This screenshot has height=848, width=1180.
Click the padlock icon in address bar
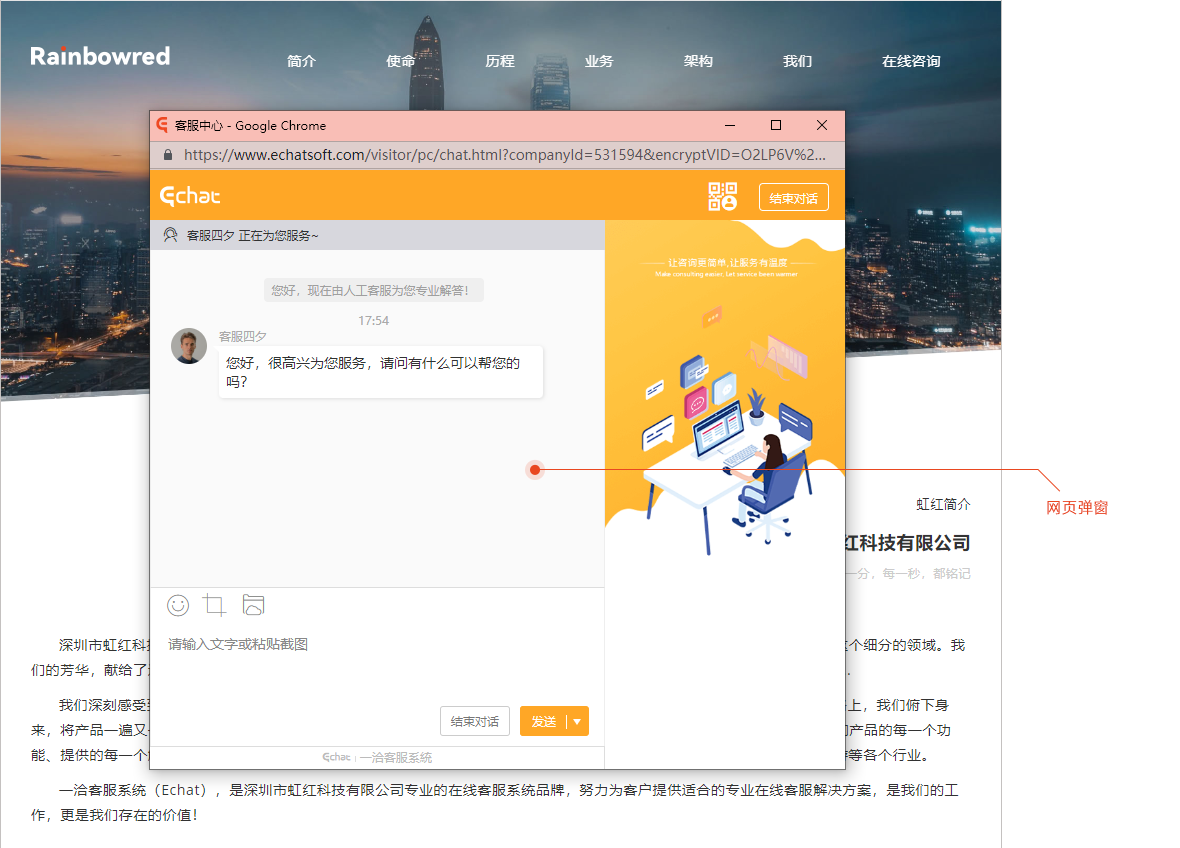pyautogui.click(x=167, y=155)
